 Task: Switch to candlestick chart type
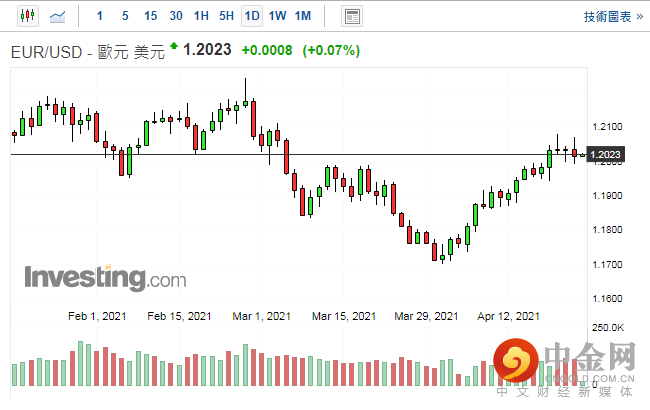[x=28, y=16]
